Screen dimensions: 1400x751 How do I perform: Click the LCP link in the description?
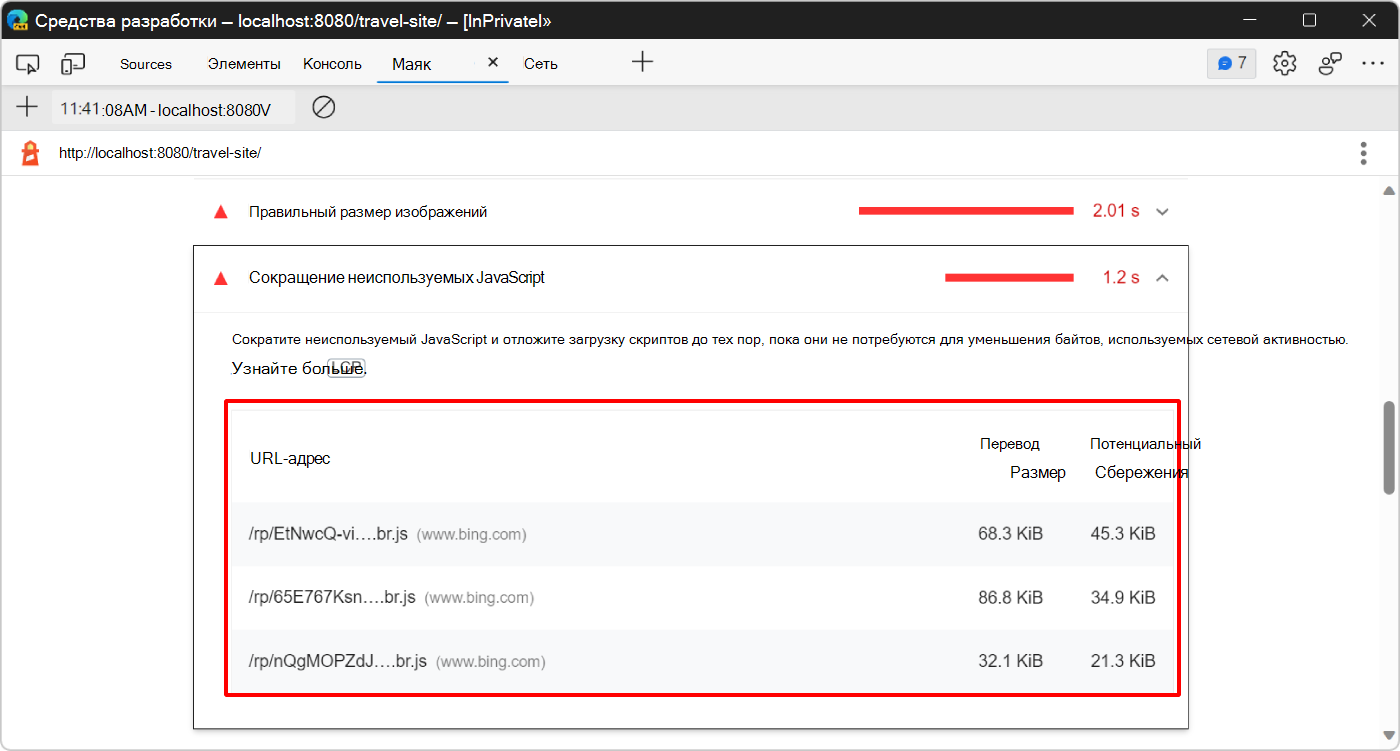point(346,367)
